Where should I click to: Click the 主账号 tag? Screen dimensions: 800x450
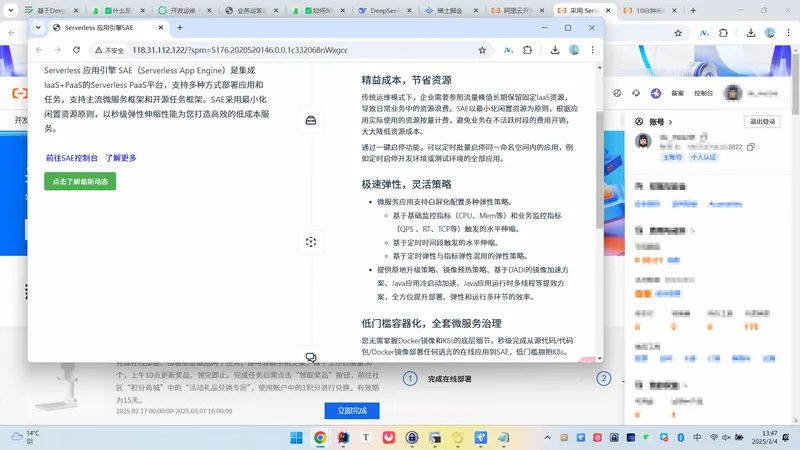[x=672, y=157]
